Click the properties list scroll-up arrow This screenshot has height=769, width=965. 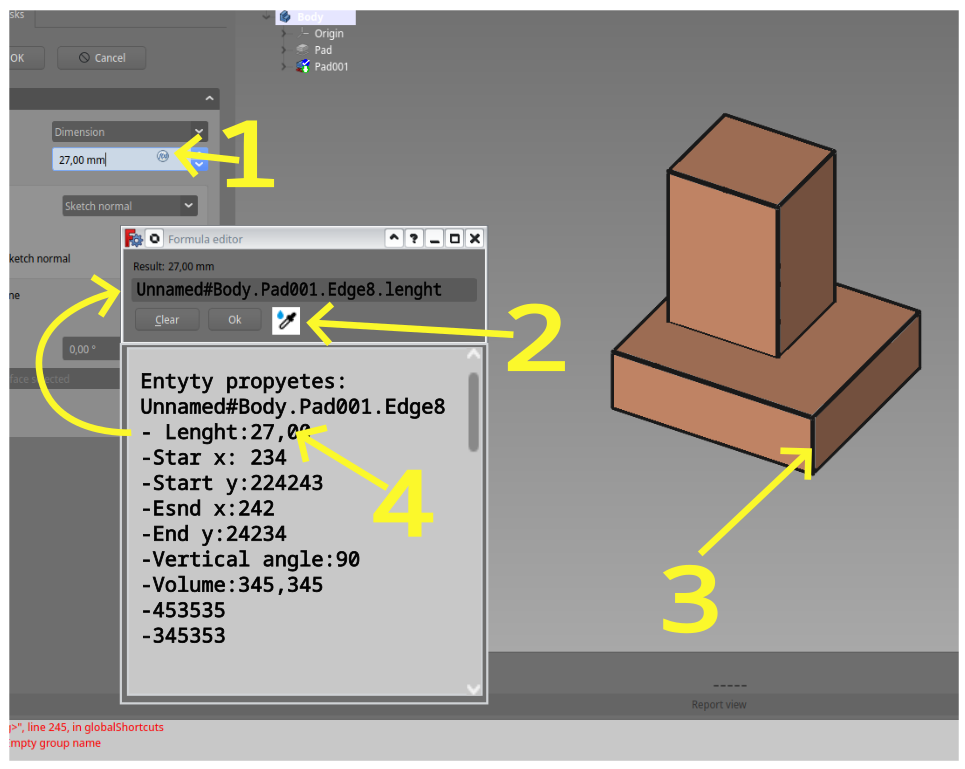point(473,353)
